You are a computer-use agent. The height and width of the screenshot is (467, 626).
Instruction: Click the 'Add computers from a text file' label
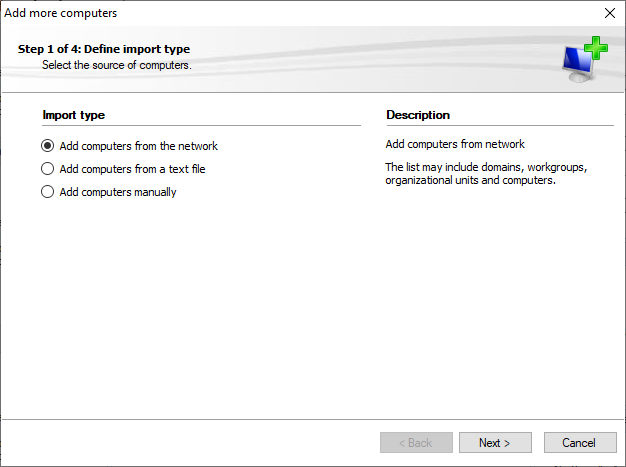(132, 169)
